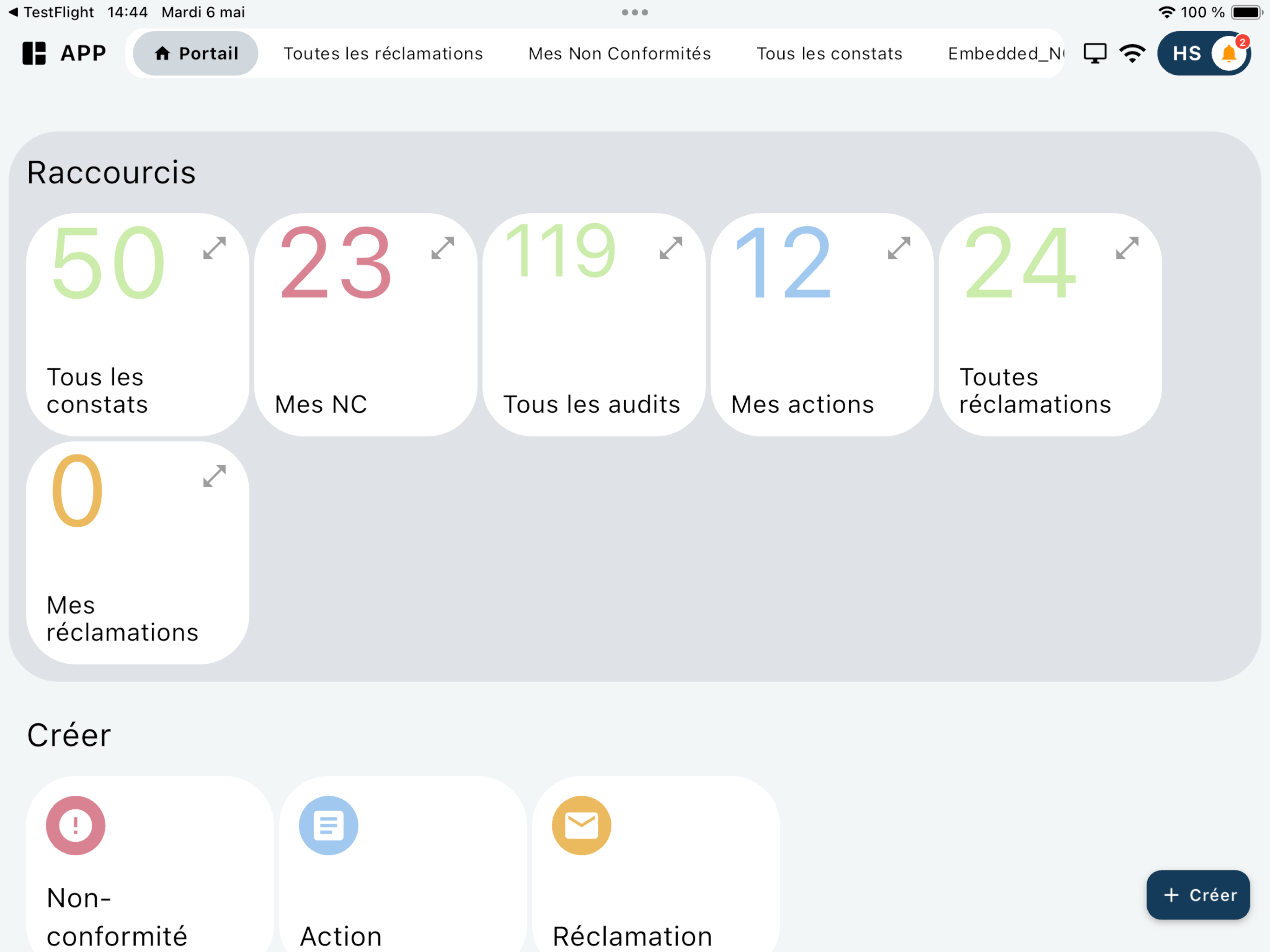This screenshot has height=952, width=1270.
Task: Open Toutes les réclamations tab
Action: pos(383,53)
